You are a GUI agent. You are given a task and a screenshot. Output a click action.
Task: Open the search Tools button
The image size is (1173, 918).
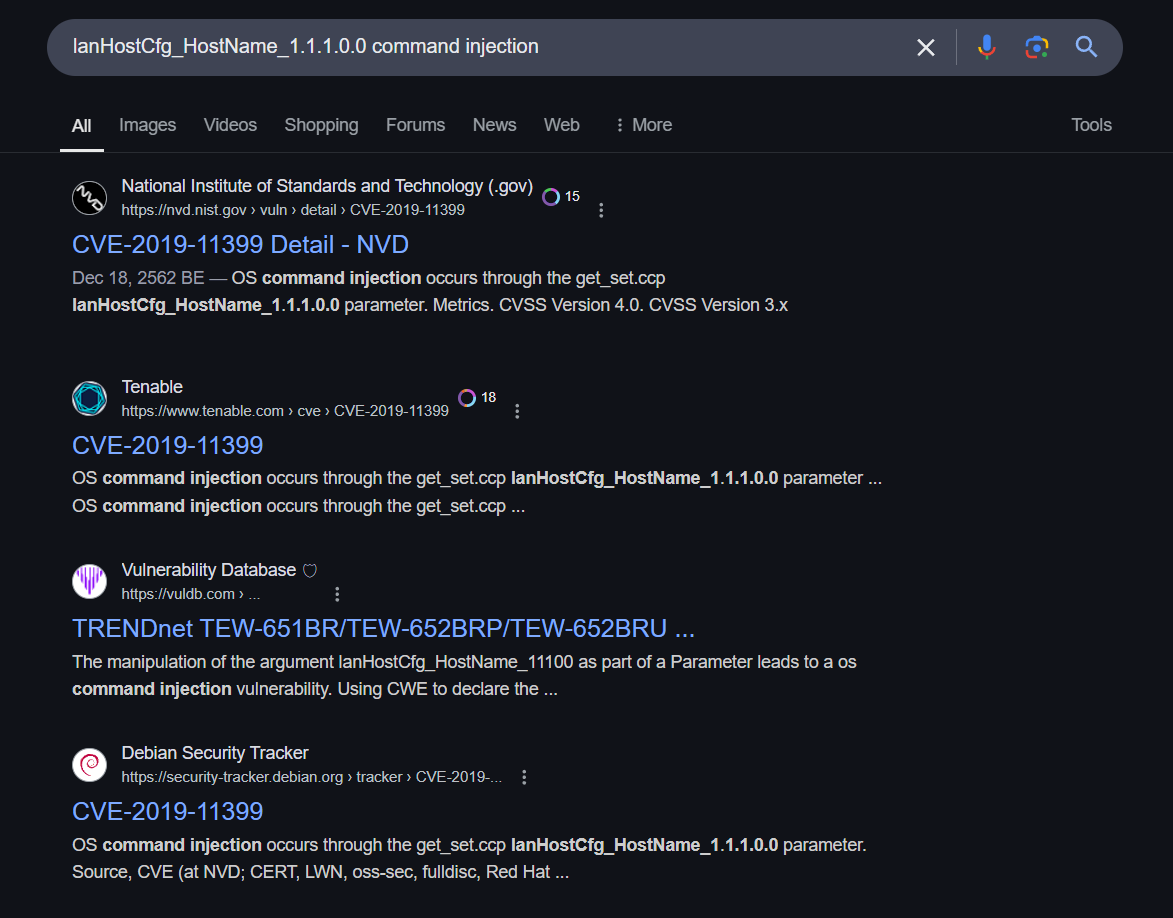[1091, 125]
